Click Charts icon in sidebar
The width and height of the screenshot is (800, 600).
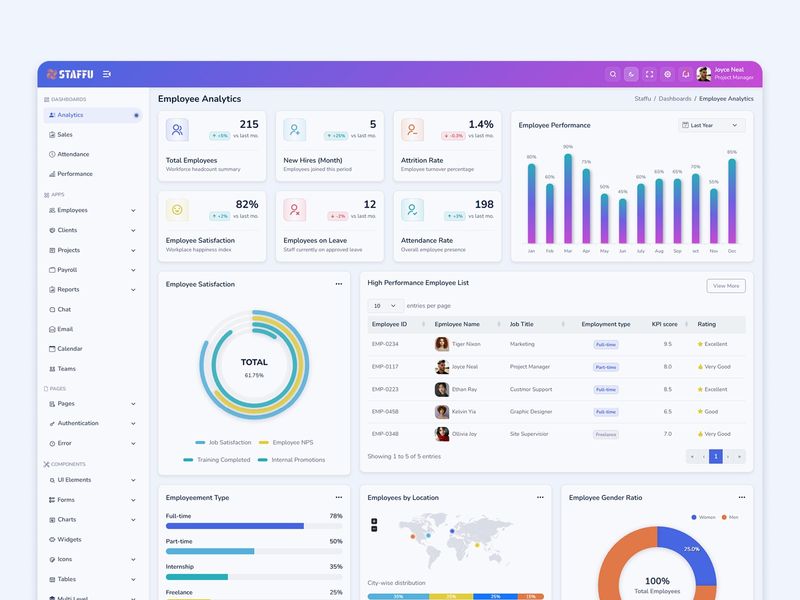(52, 520)
